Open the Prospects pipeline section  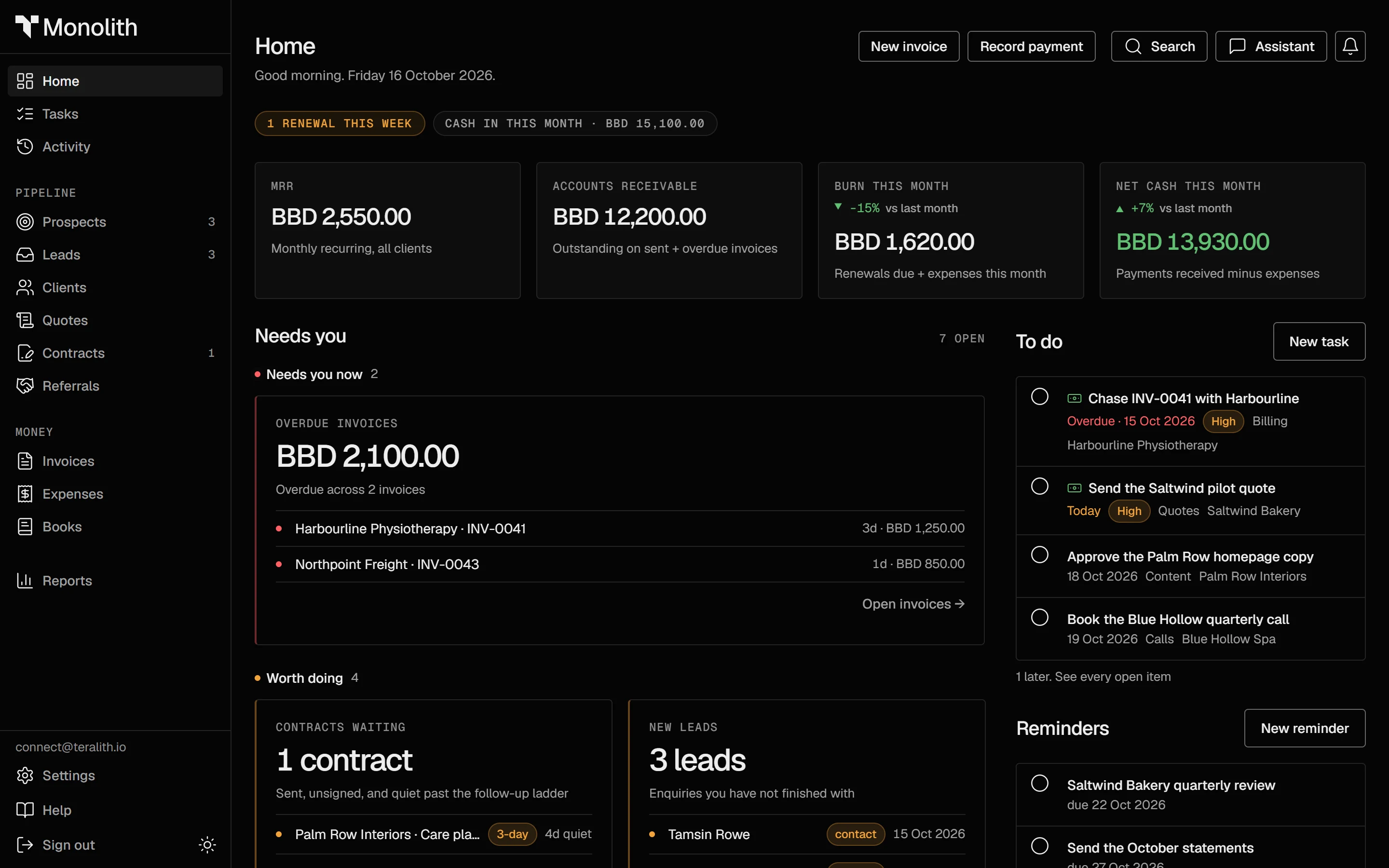pyautogui.click(x=115, y=222)
